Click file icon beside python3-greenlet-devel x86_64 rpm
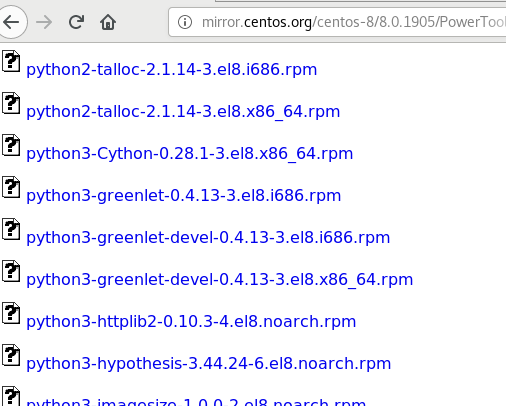Screen dimensions: 506x406 (x=11, y=271)
